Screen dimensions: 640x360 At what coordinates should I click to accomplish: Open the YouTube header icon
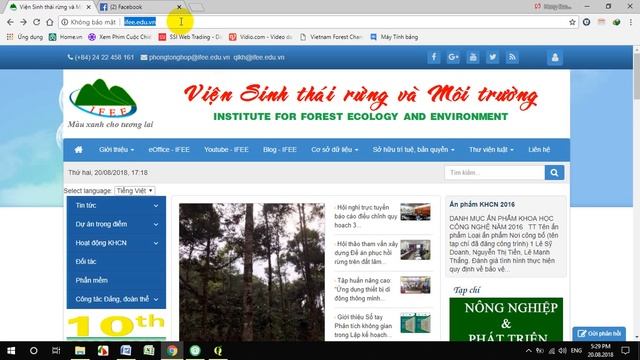[473, 57]
